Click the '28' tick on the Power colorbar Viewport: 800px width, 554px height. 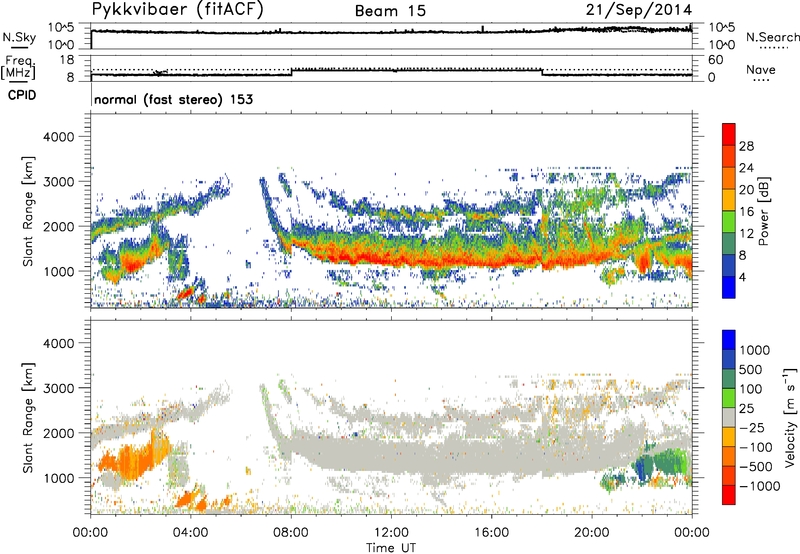tap(746, 146)
